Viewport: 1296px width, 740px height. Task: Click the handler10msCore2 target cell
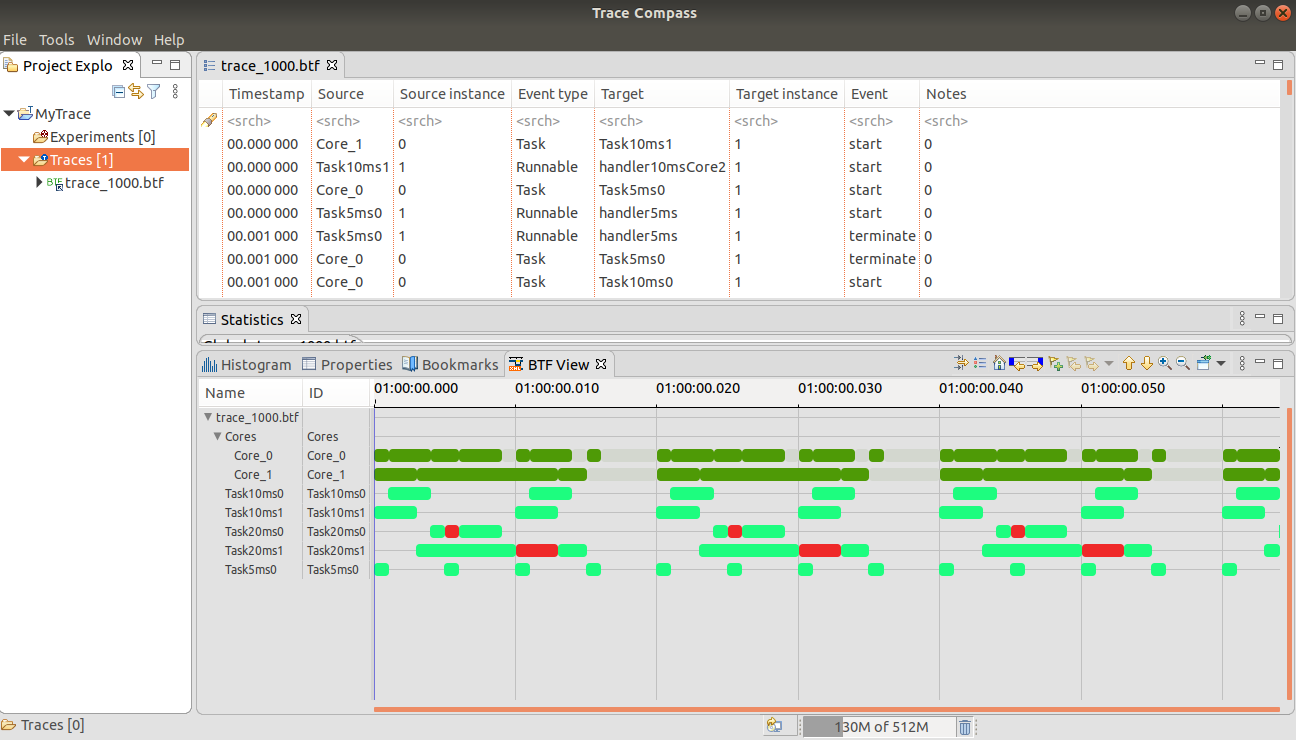(662, 167)
